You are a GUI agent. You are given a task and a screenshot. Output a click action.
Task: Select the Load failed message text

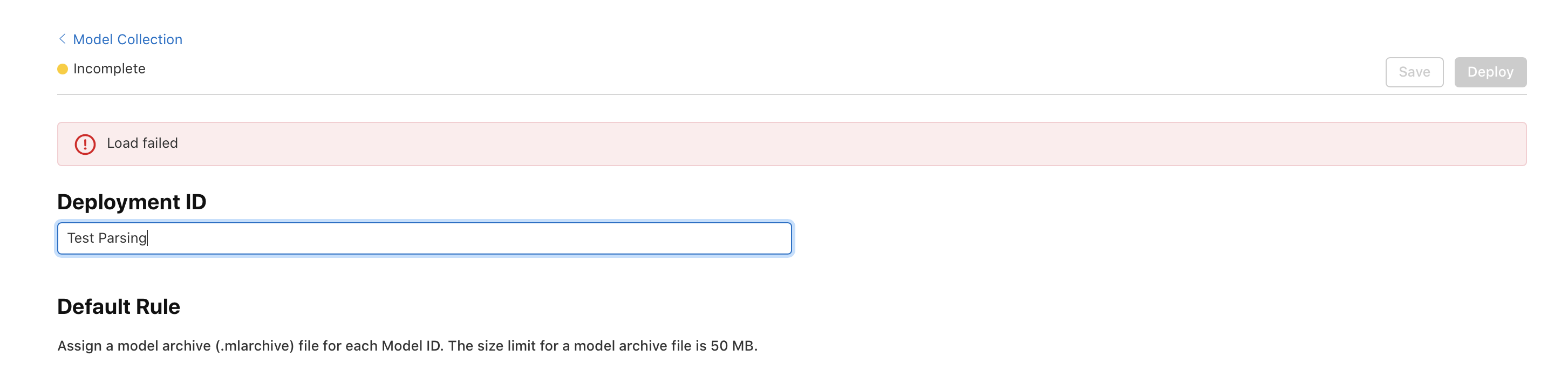142,143
